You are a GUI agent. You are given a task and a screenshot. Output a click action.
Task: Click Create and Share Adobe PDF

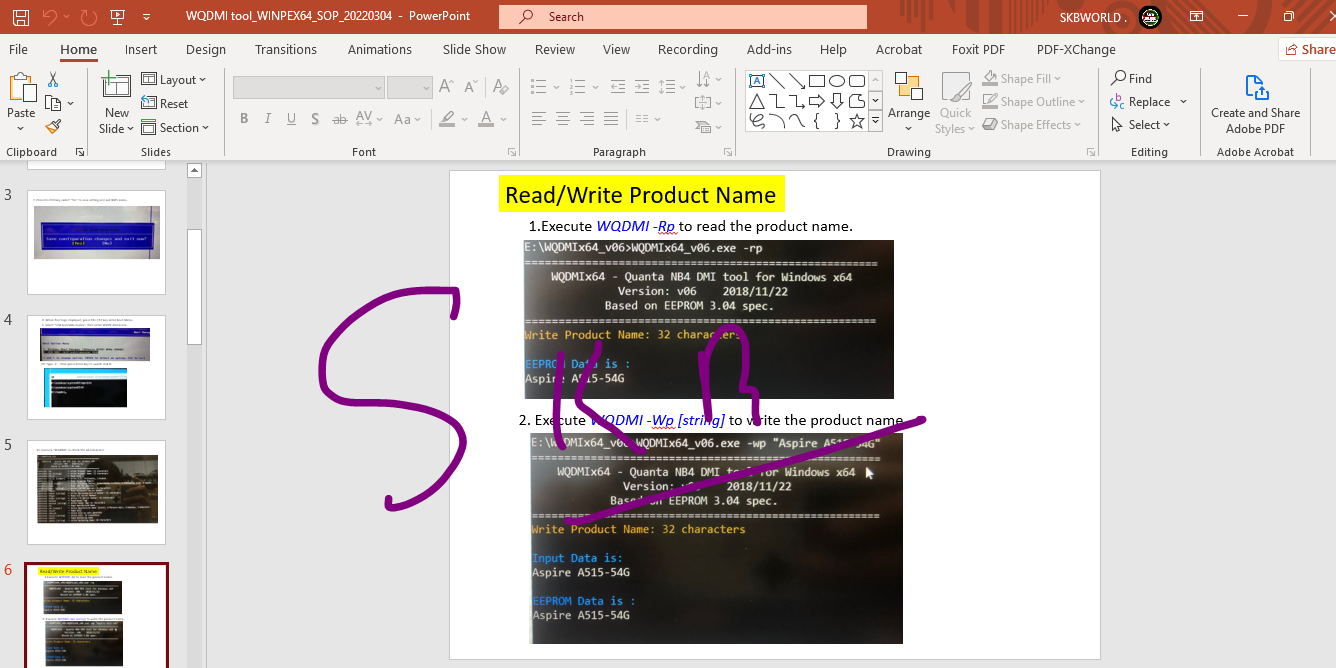tap(1255, 104)
